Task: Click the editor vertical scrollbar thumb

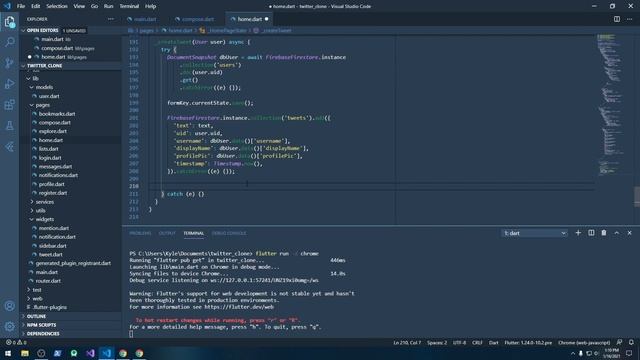Action: (637, 197)
